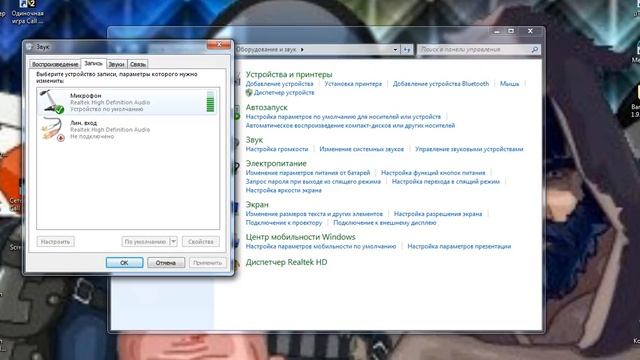Expand the По умолчанию dropdown arrow
This screenshot has height=360, width=640.
(x=173, y=242)
